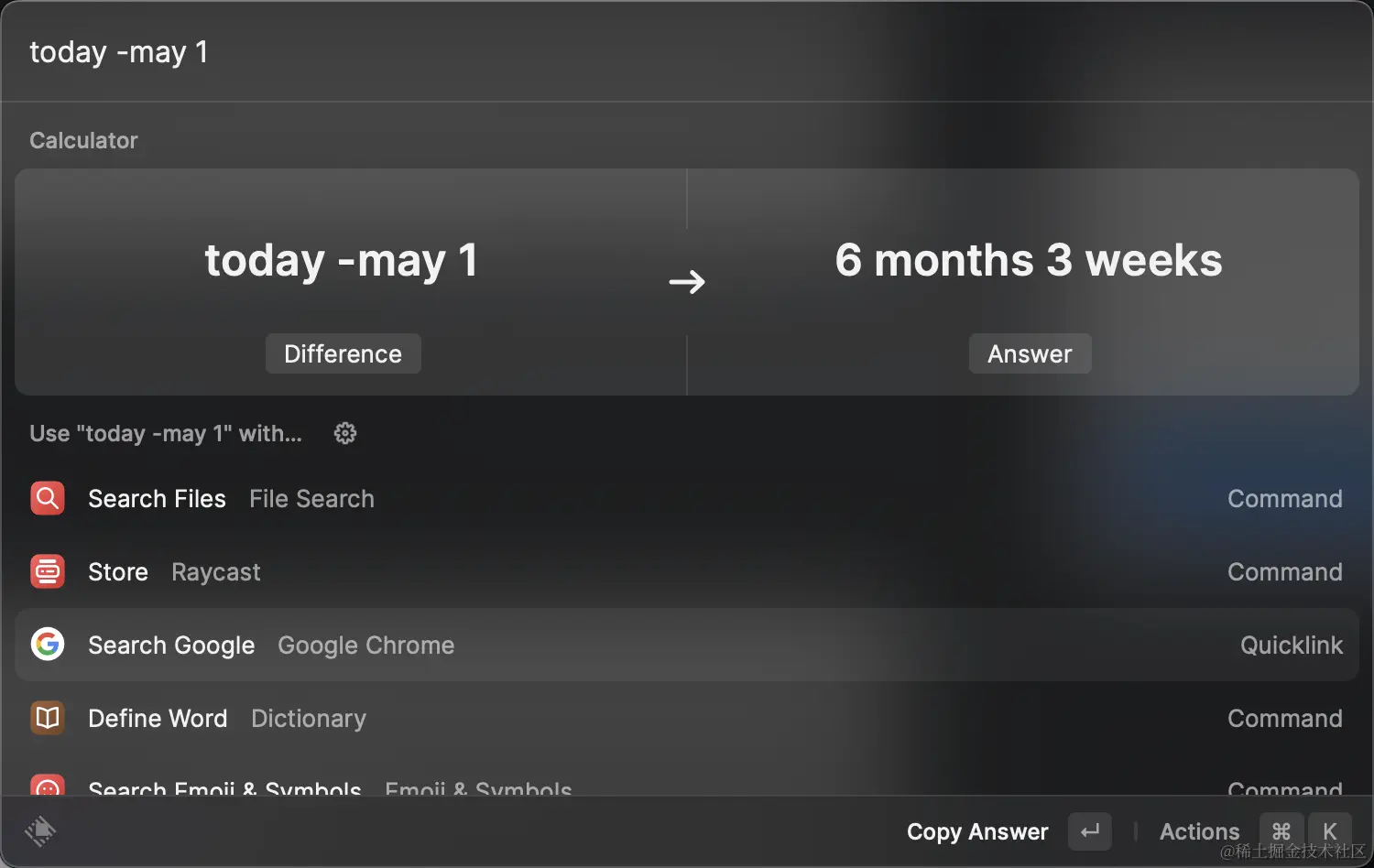Choose Search Google quicklink row

687,645
